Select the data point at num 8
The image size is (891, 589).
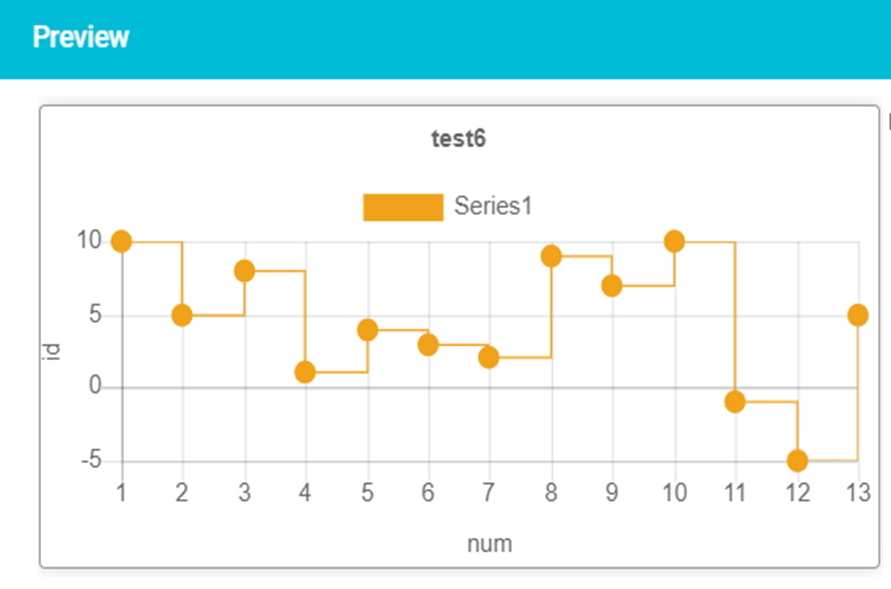[x=551, y=256]
